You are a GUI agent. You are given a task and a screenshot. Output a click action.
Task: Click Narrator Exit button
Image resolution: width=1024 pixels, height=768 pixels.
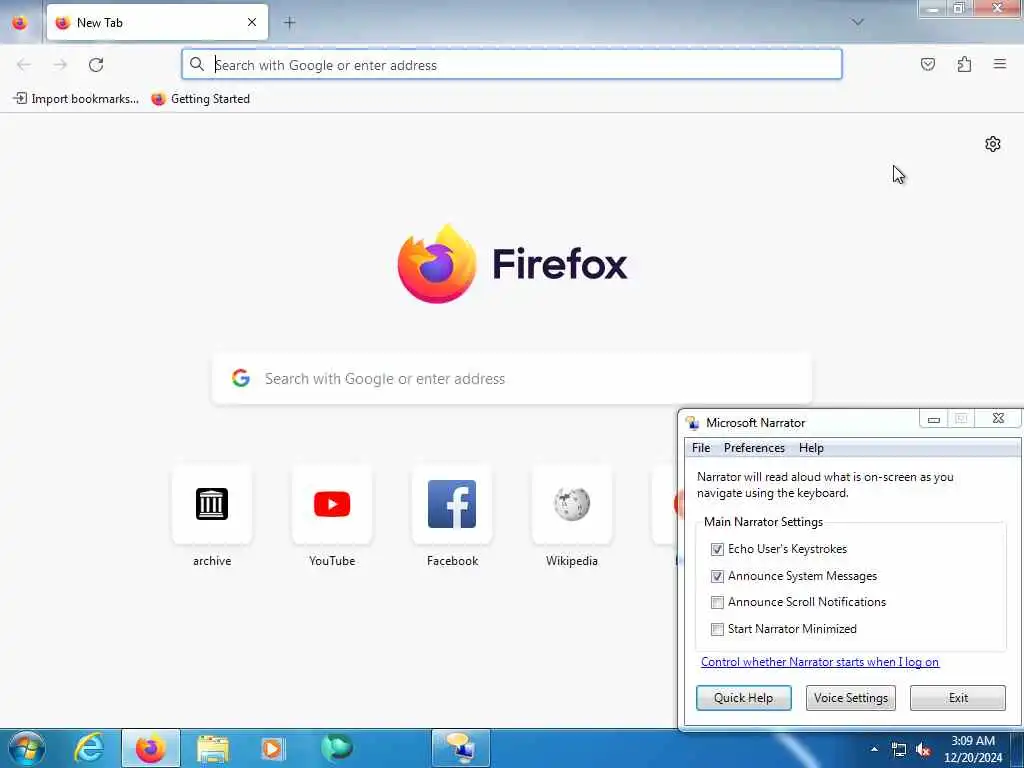point(958,697)
